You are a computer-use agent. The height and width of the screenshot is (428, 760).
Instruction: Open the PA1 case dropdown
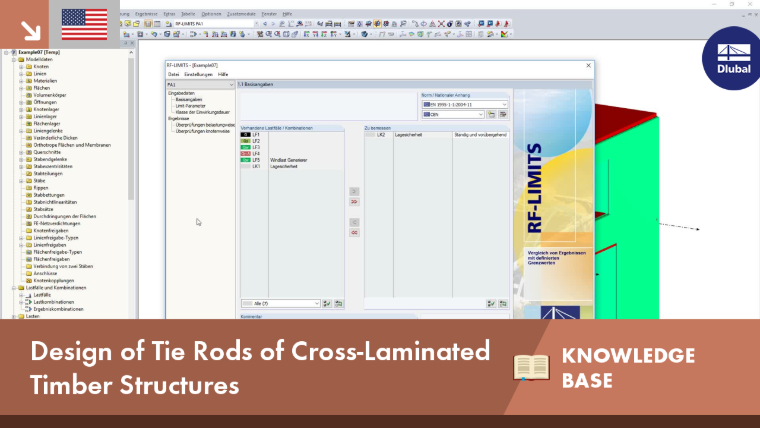click(x=200, y=84)
